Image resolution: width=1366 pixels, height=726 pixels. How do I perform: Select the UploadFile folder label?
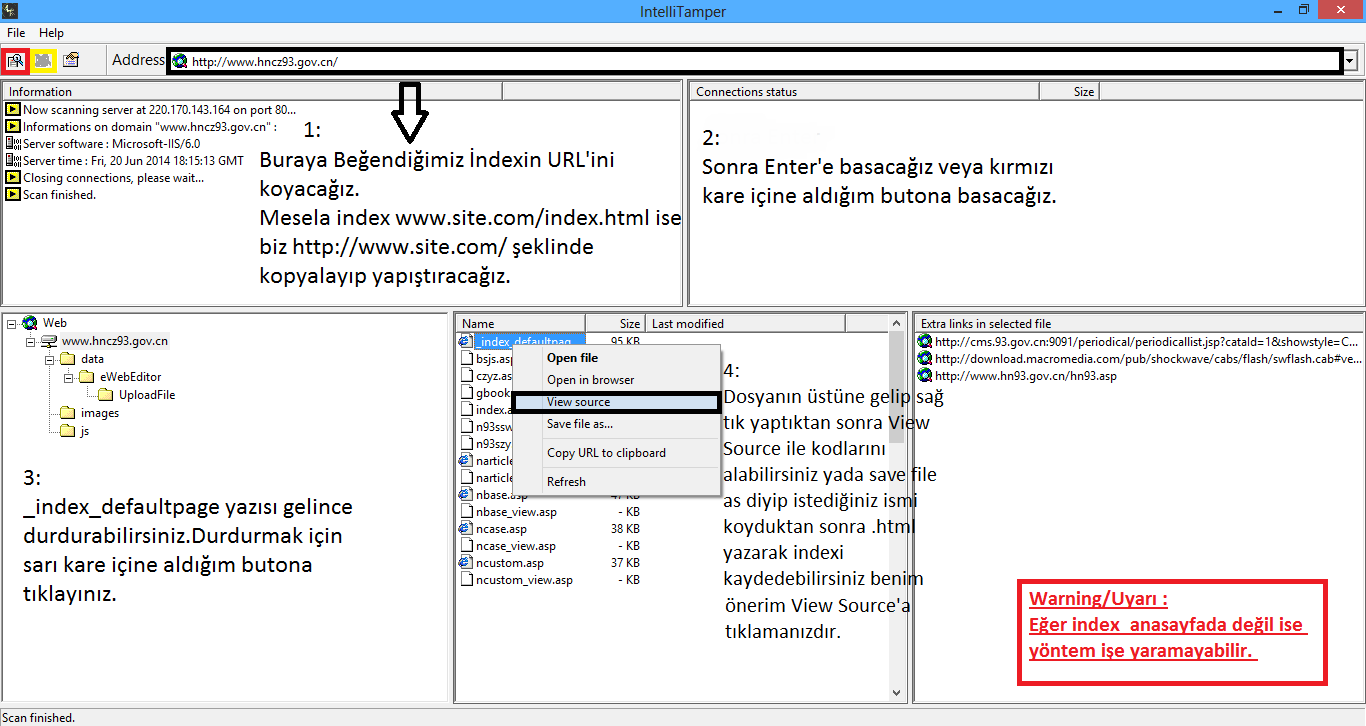point(147,395)
